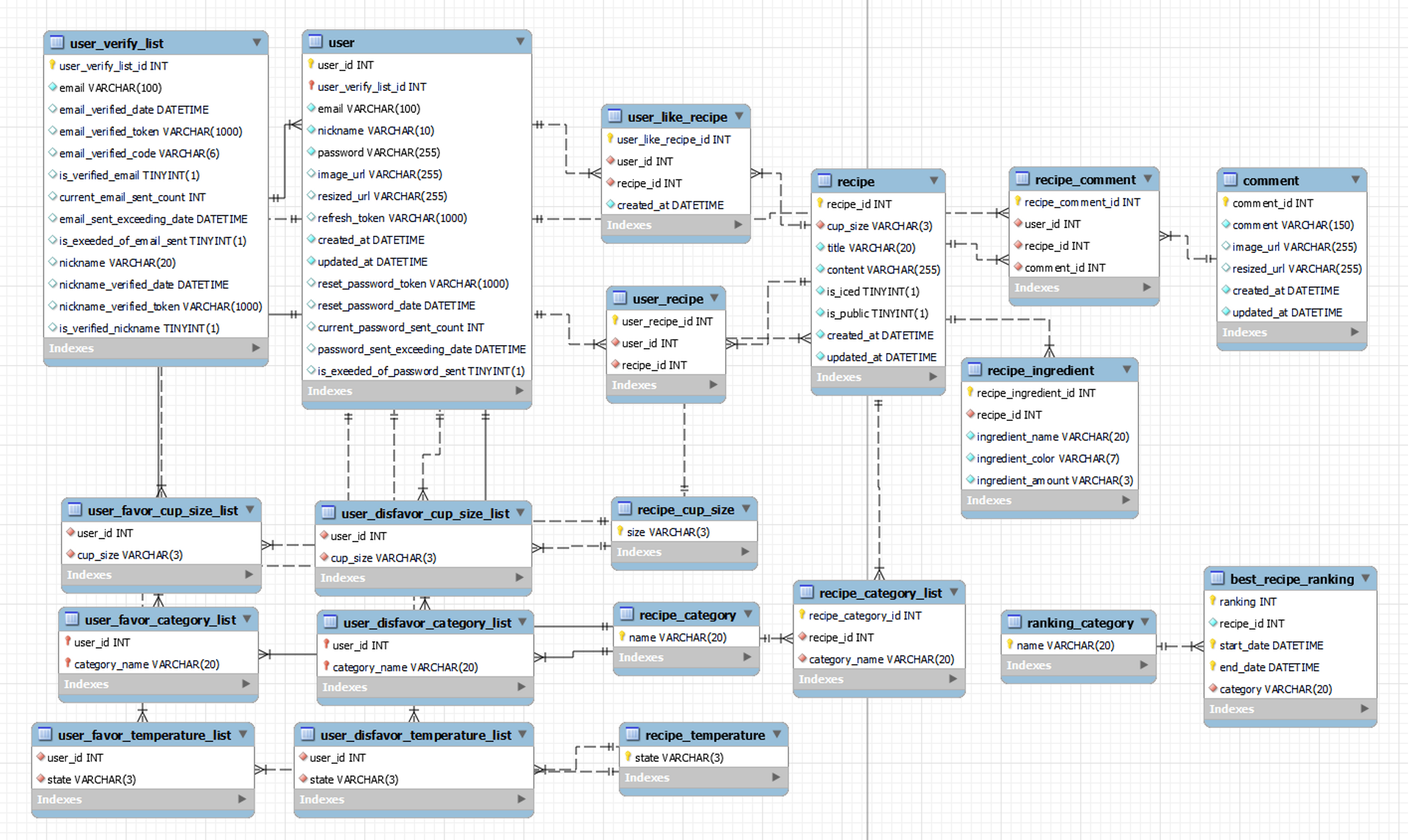The width and height of the screenshot is (1408, 840).
Task: Collapse the user_like_recipe table
Action: tap(739, 116)
